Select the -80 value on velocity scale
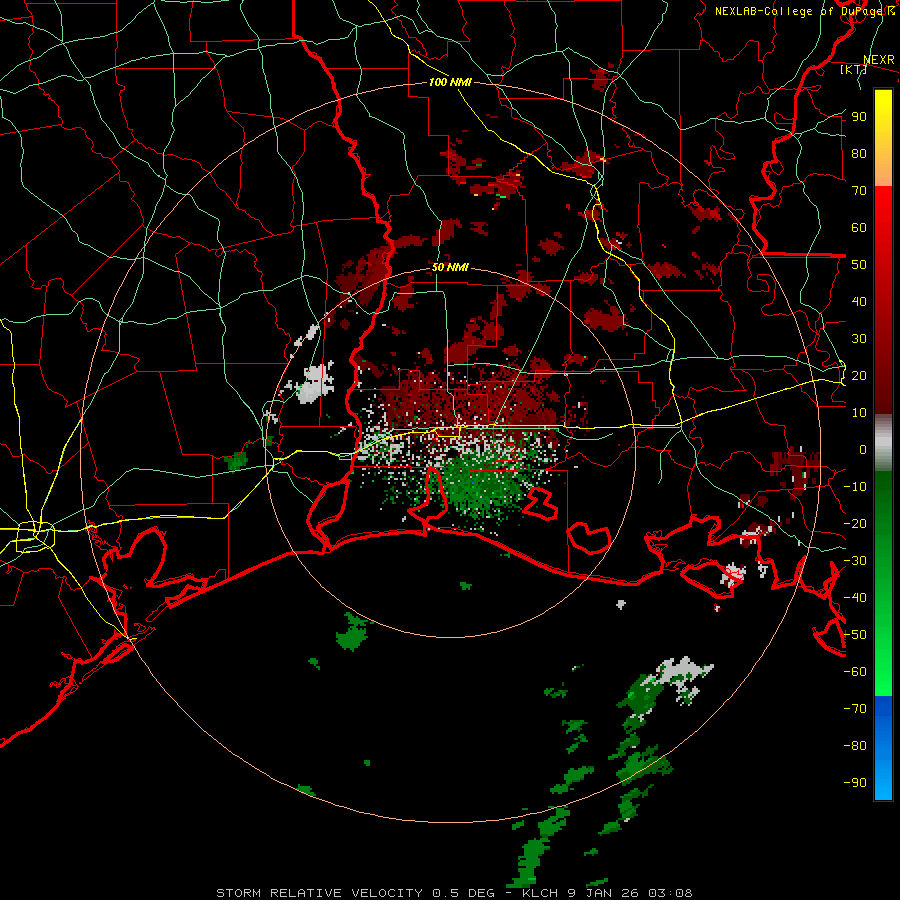 pos(855,746)
